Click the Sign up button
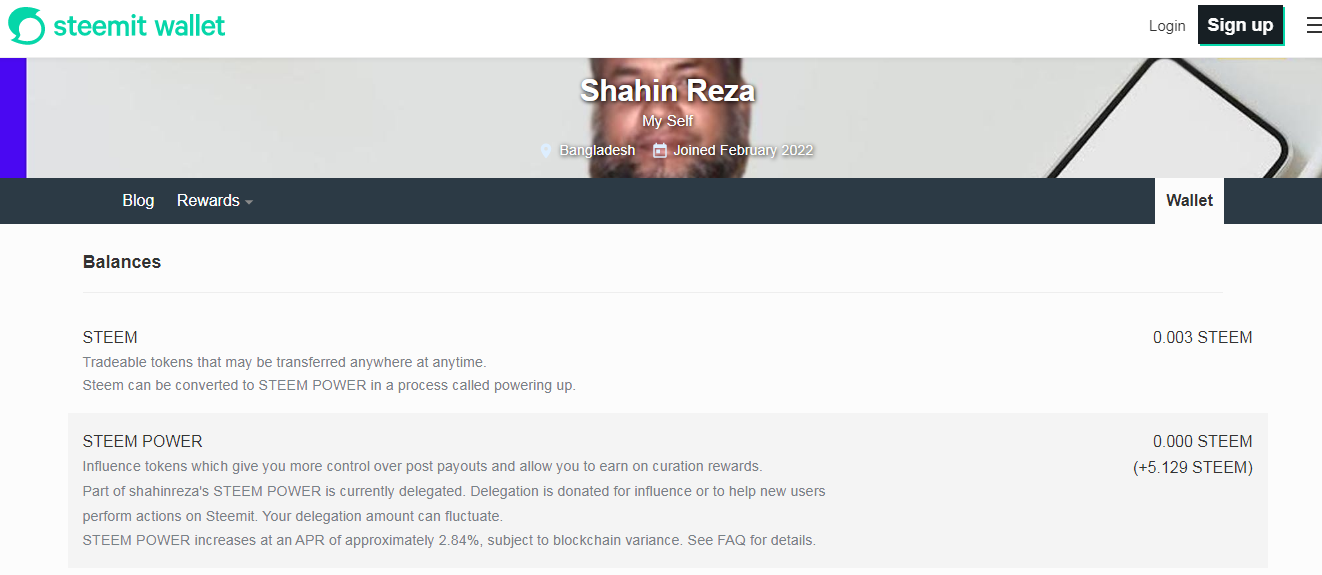Screen dimensions: 1322x575 point(1240,25)
